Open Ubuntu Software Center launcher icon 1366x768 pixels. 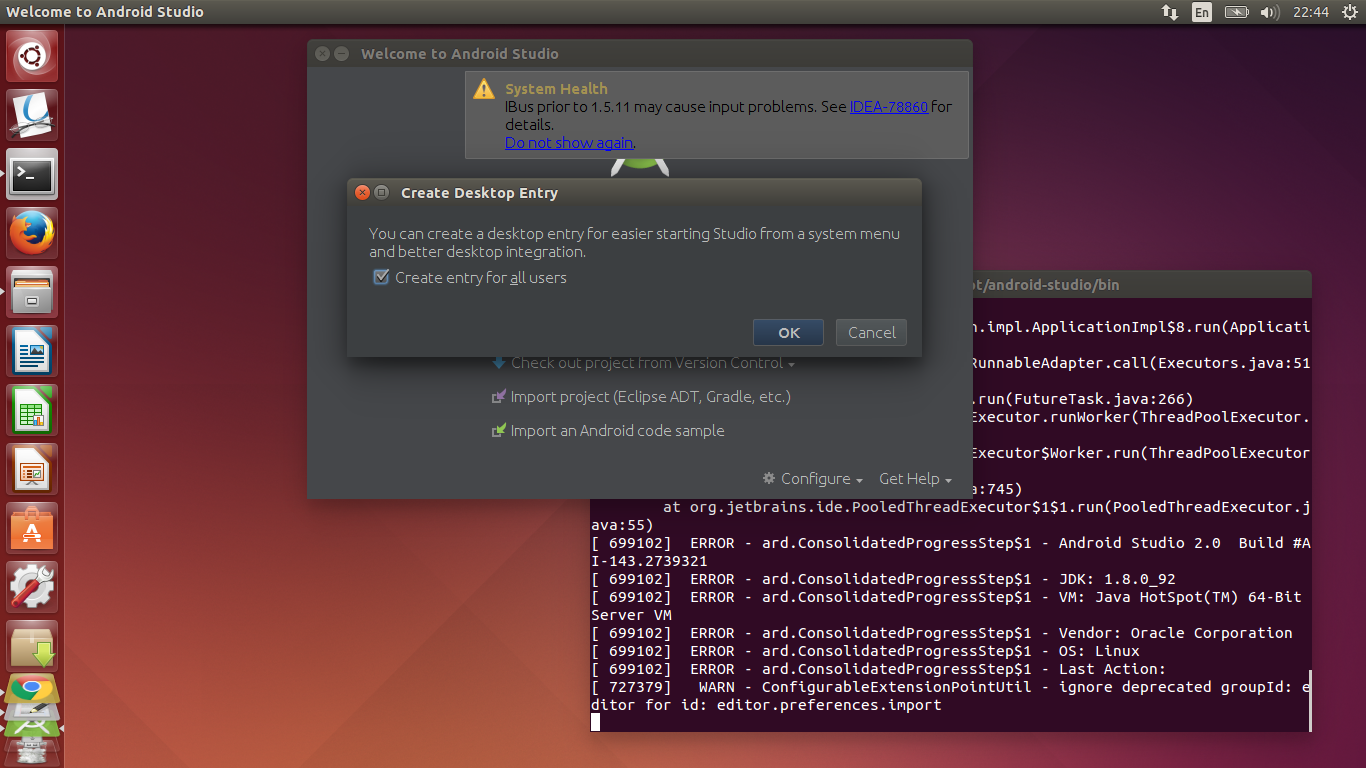pyautogui.click(x=32, y=528)
